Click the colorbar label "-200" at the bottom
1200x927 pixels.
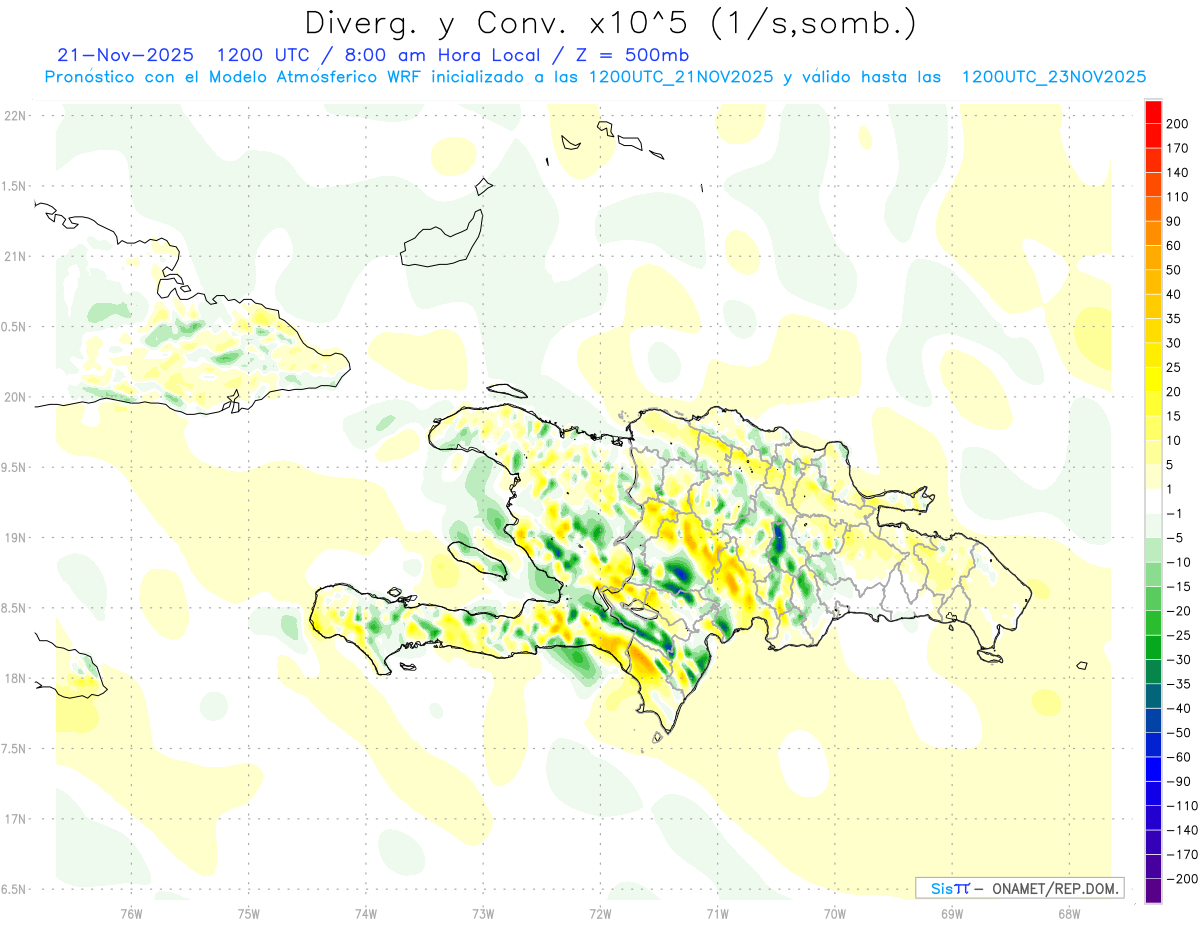[x=1181, y=879]
